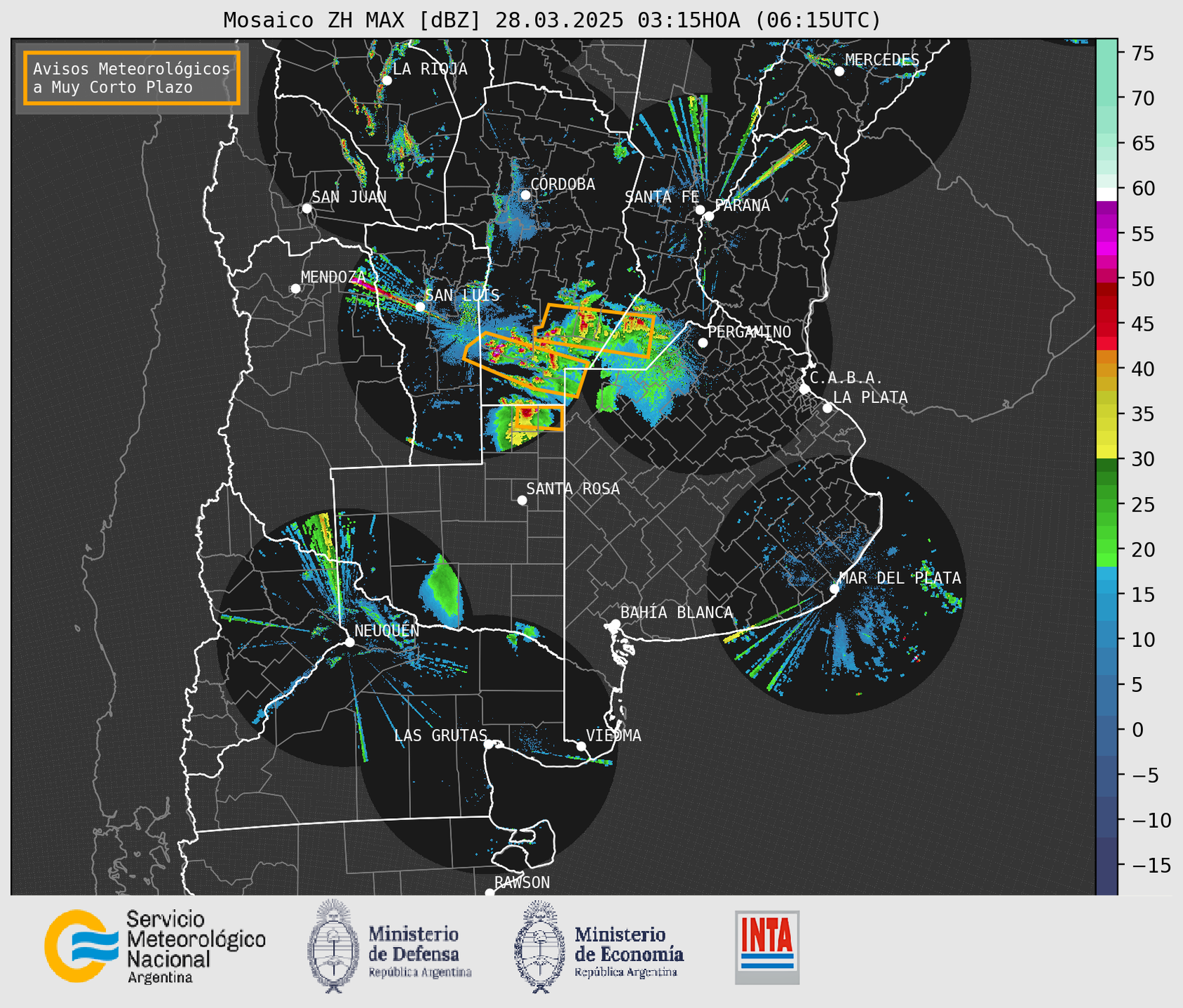Screen dimensions: 1183x1008
Task: Click the C.A.B.A. city marker
Action: point(804,389)
